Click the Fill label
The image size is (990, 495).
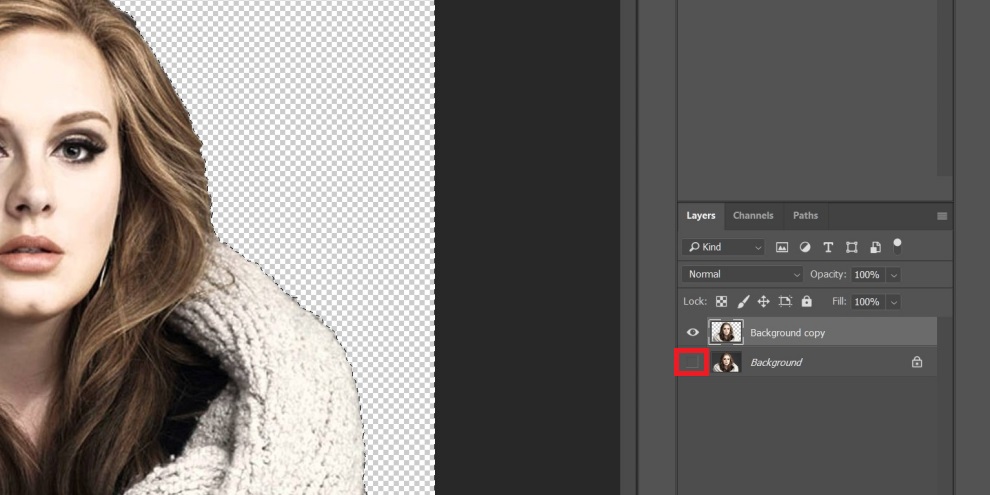(x=839, y=302)
